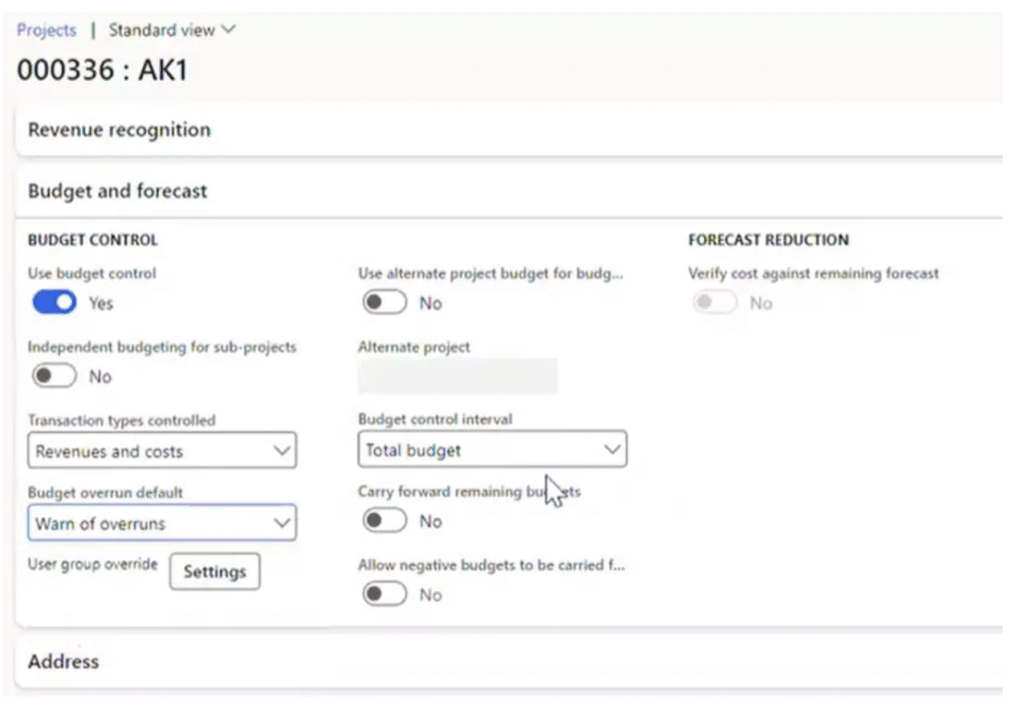
Task: Expand the Revenue recognition section
Action: click(x=120, y=129)
